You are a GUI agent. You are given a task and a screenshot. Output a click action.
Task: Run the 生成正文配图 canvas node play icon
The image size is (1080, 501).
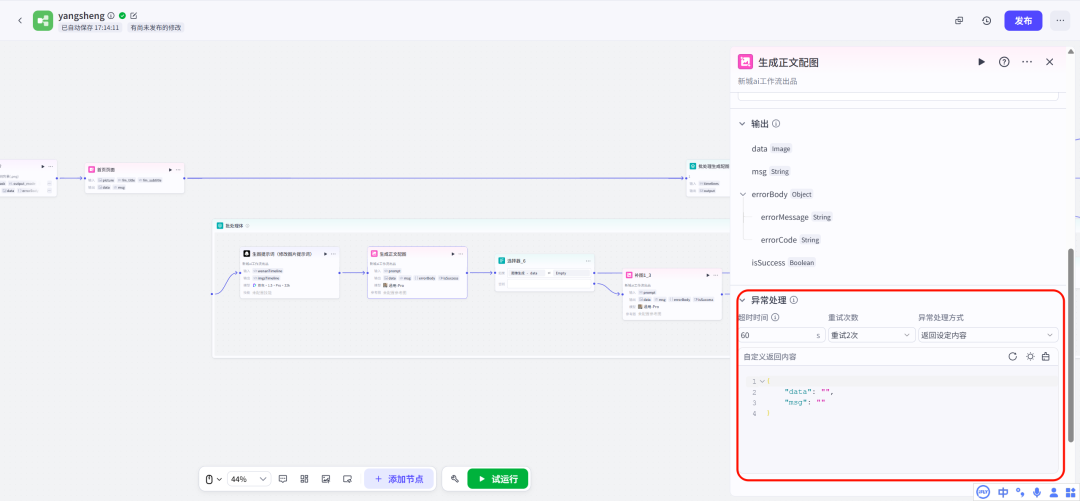[453, 254]
